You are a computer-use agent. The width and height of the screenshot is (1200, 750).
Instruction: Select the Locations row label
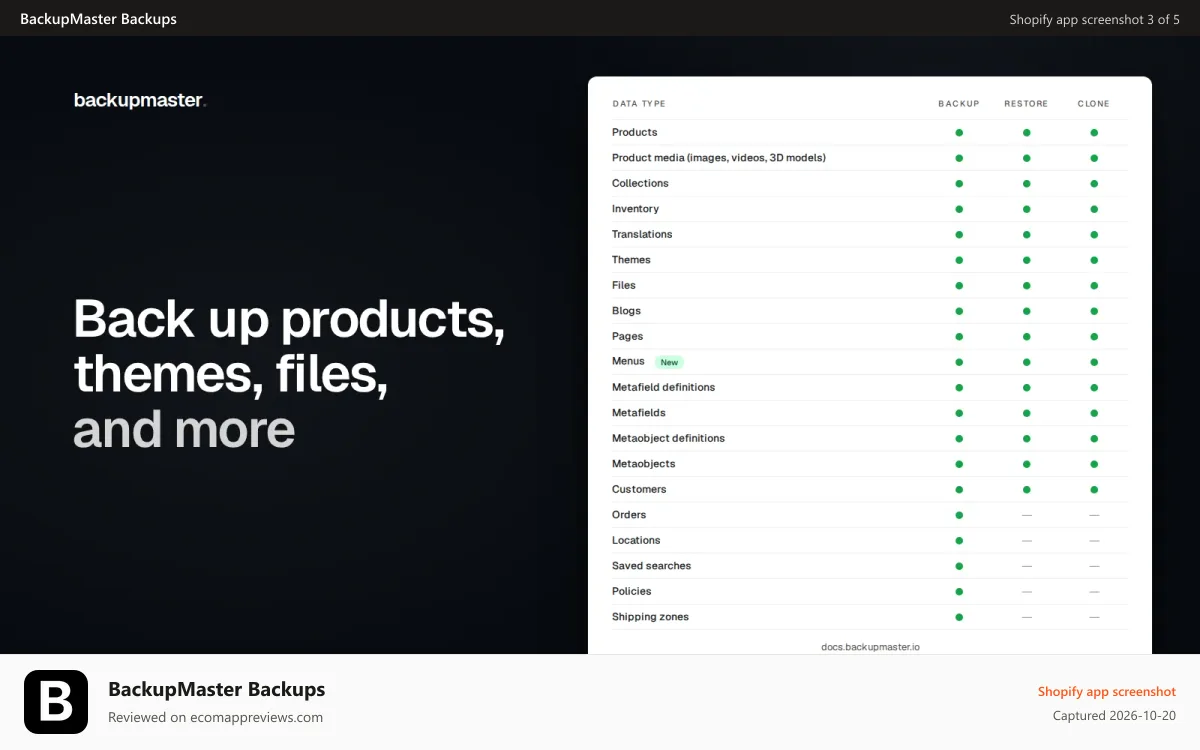pos(636,540)
